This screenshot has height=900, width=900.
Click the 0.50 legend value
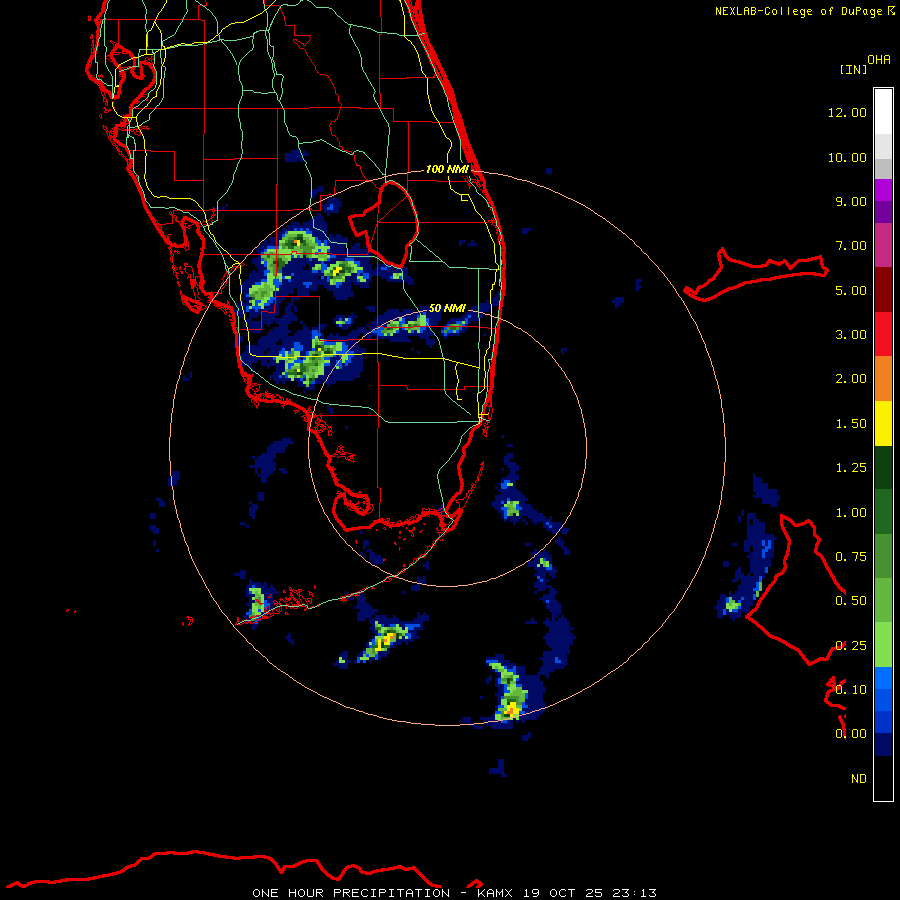pos(851,601)
